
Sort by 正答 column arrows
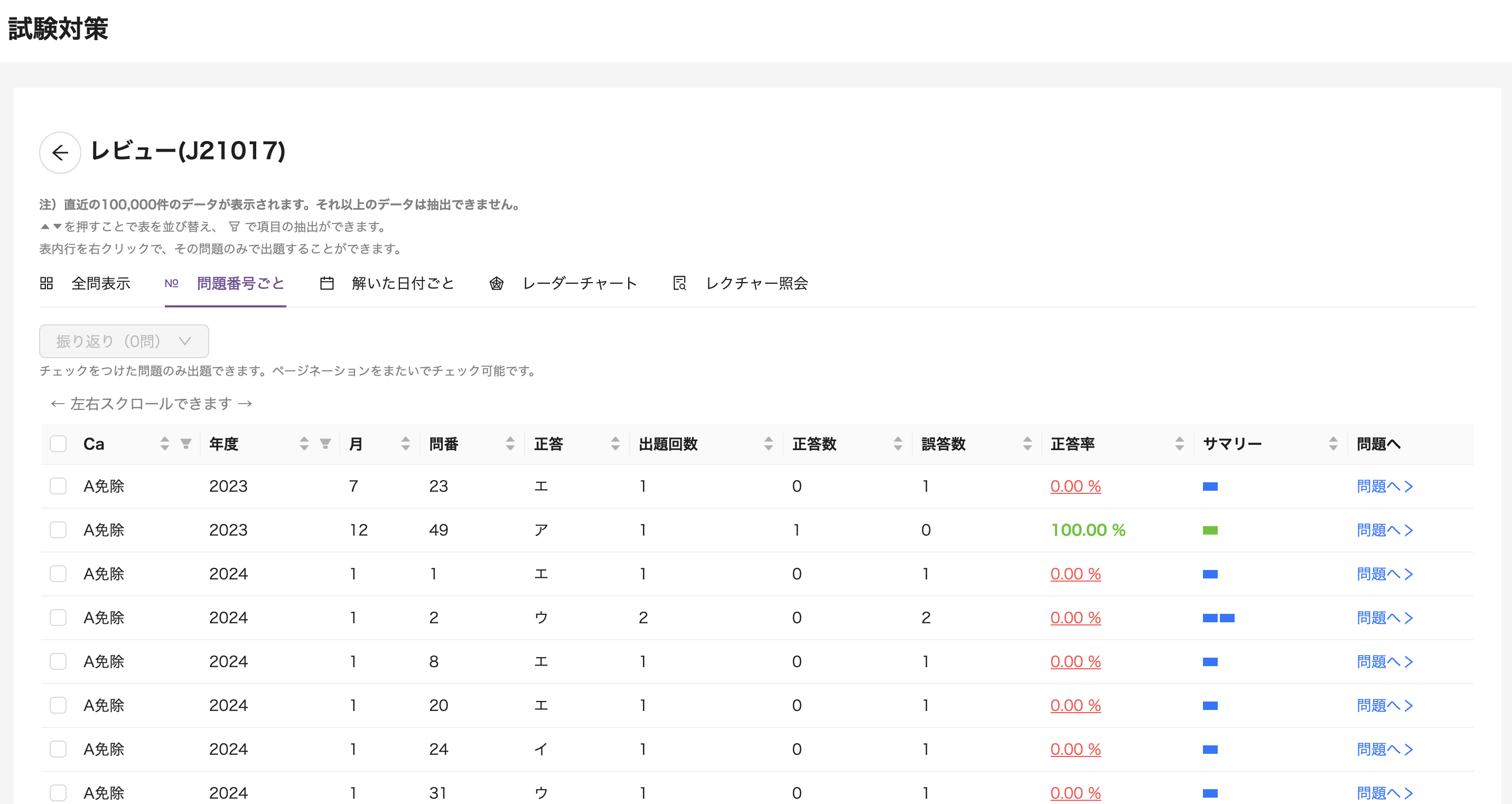point(615,444)
